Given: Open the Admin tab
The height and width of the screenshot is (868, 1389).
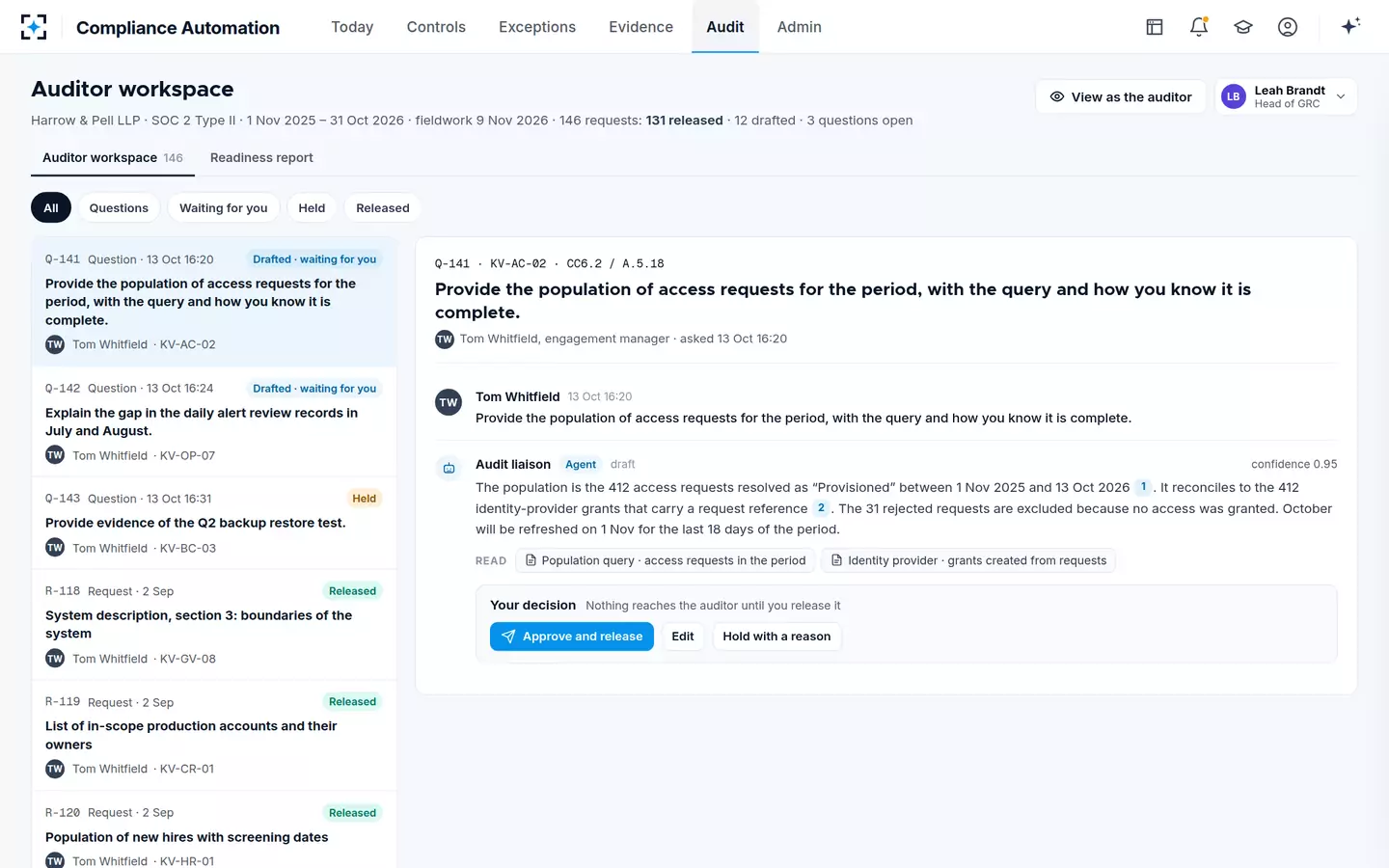Looking at the screenshot, I should pos(800,27).
